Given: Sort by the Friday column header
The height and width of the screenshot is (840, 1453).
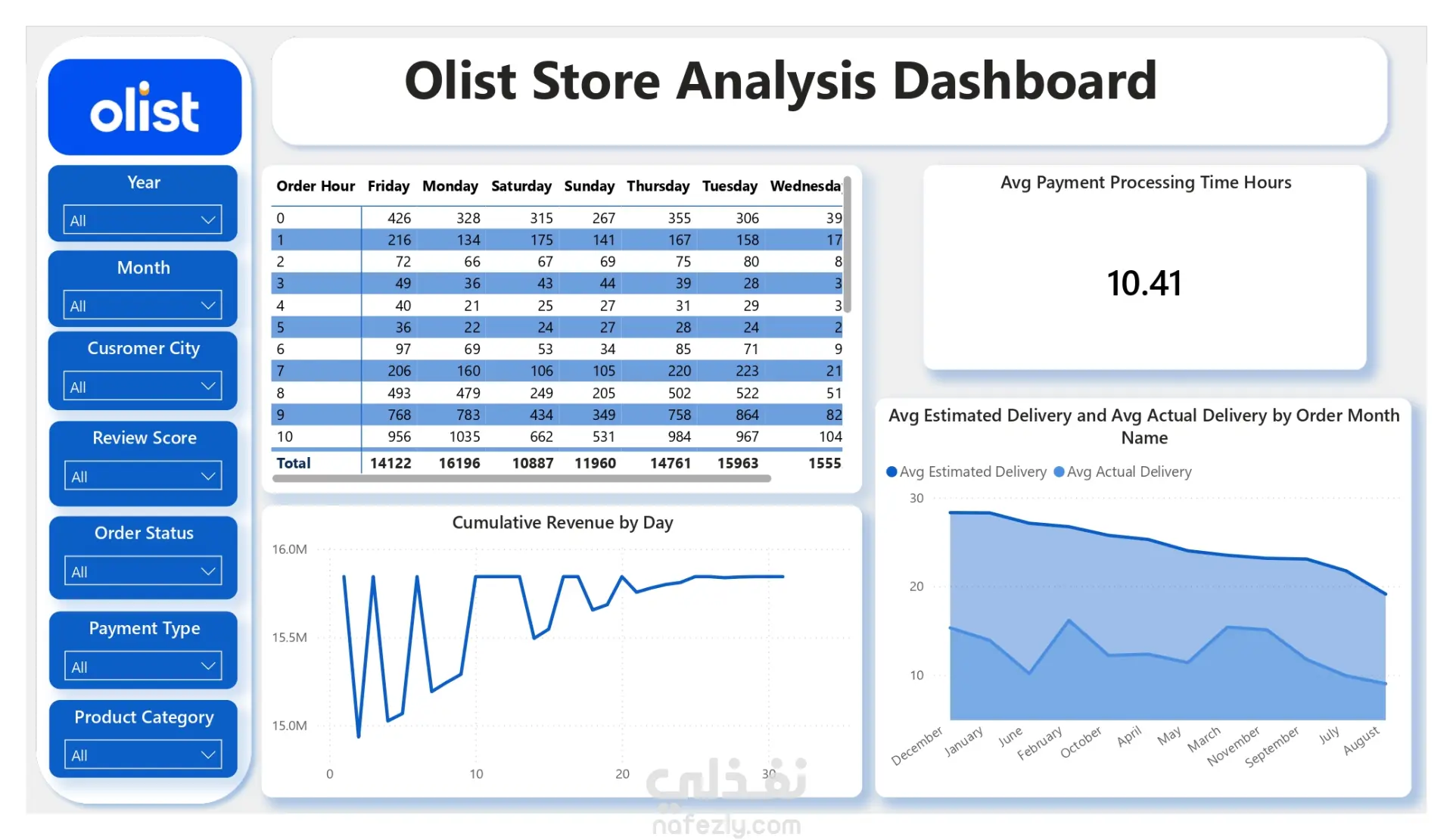Looking at the screenshot, I should [x=388, y=186].
